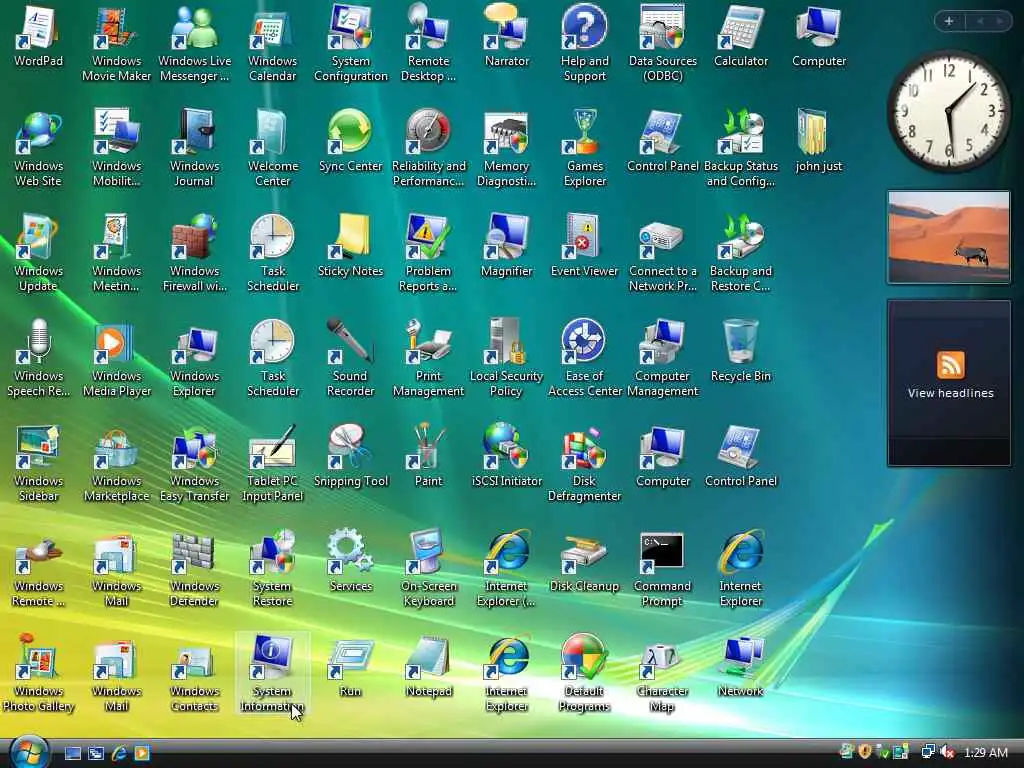Click Show Desktop in Quick Launch

[x=72, y=753]
